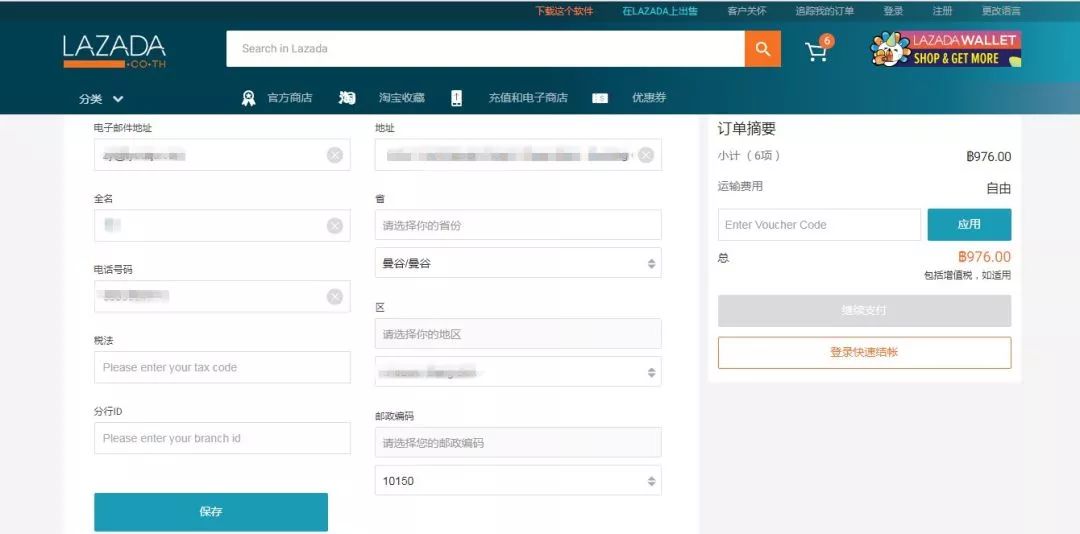Click the 请选择你的省份 province field
This screenshot has width=1080, height=534.
518,225
